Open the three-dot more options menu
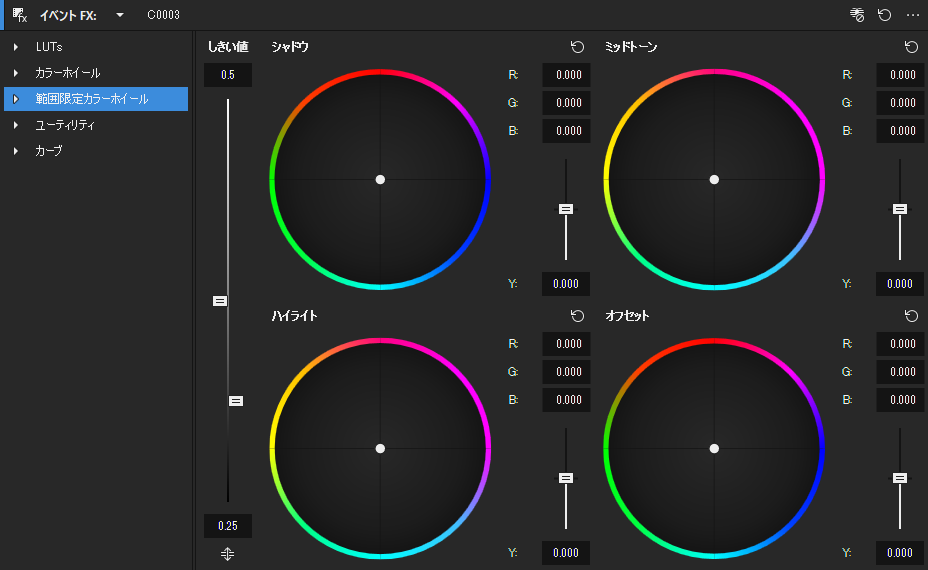Viewport: 928px width, 570px height. pos(912,15)
